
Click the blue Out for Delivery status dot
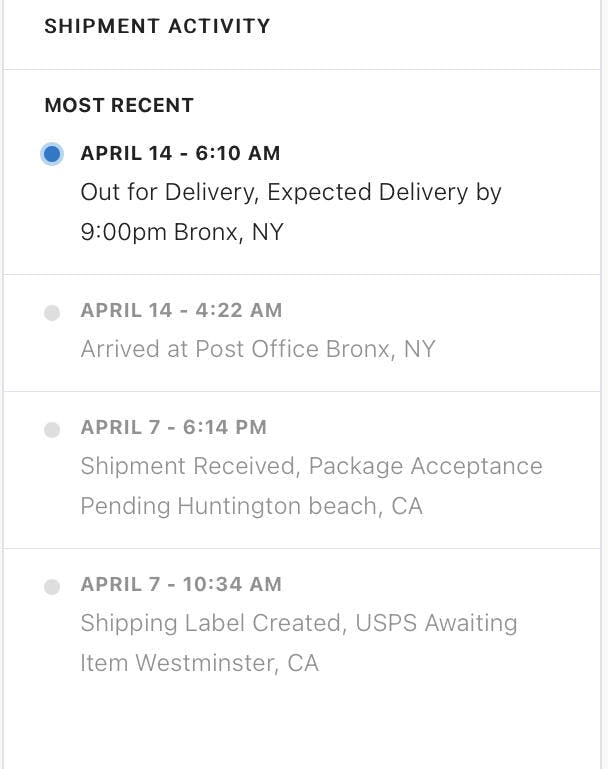[x=52, y=154]
